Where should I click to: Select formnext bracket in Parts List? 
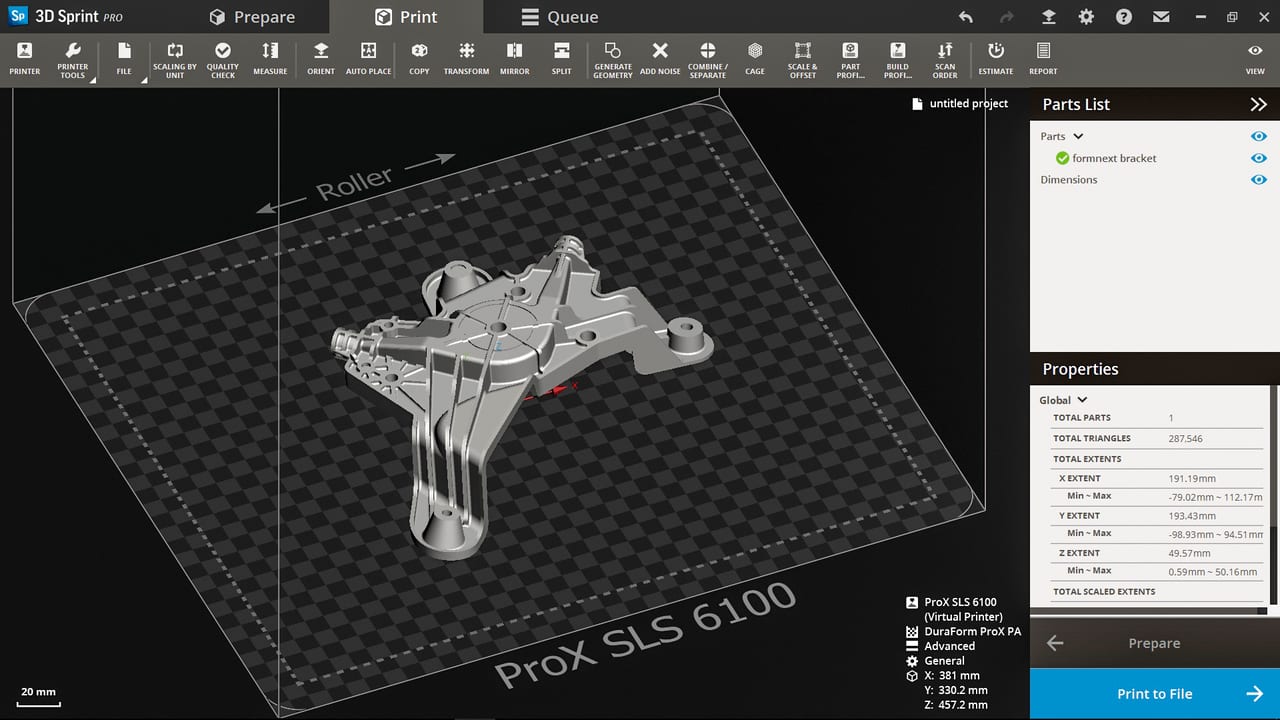pyautogui.click(x=1114, y=158)
